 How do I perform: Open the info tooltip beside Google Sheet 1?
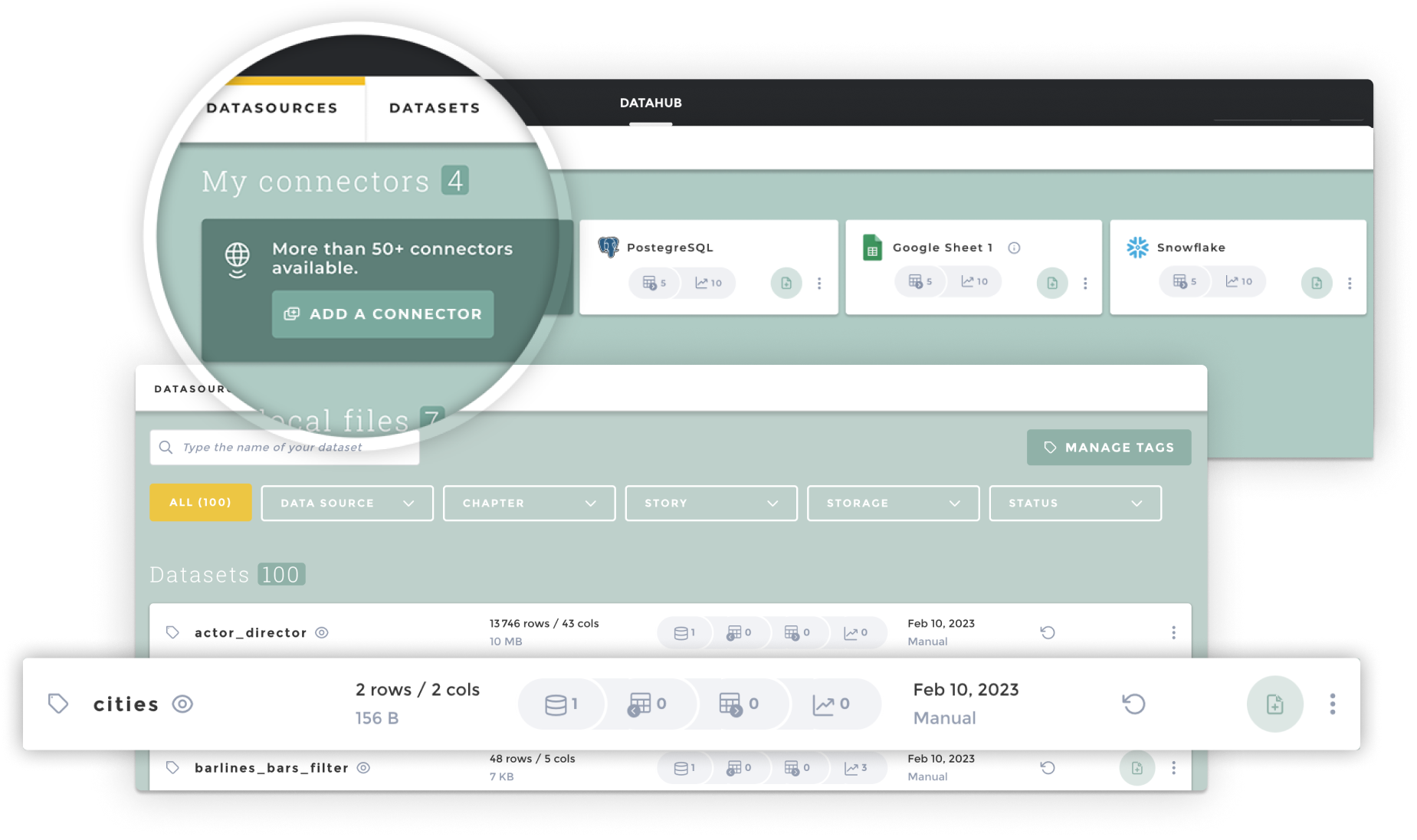[x=1015, y=247]
